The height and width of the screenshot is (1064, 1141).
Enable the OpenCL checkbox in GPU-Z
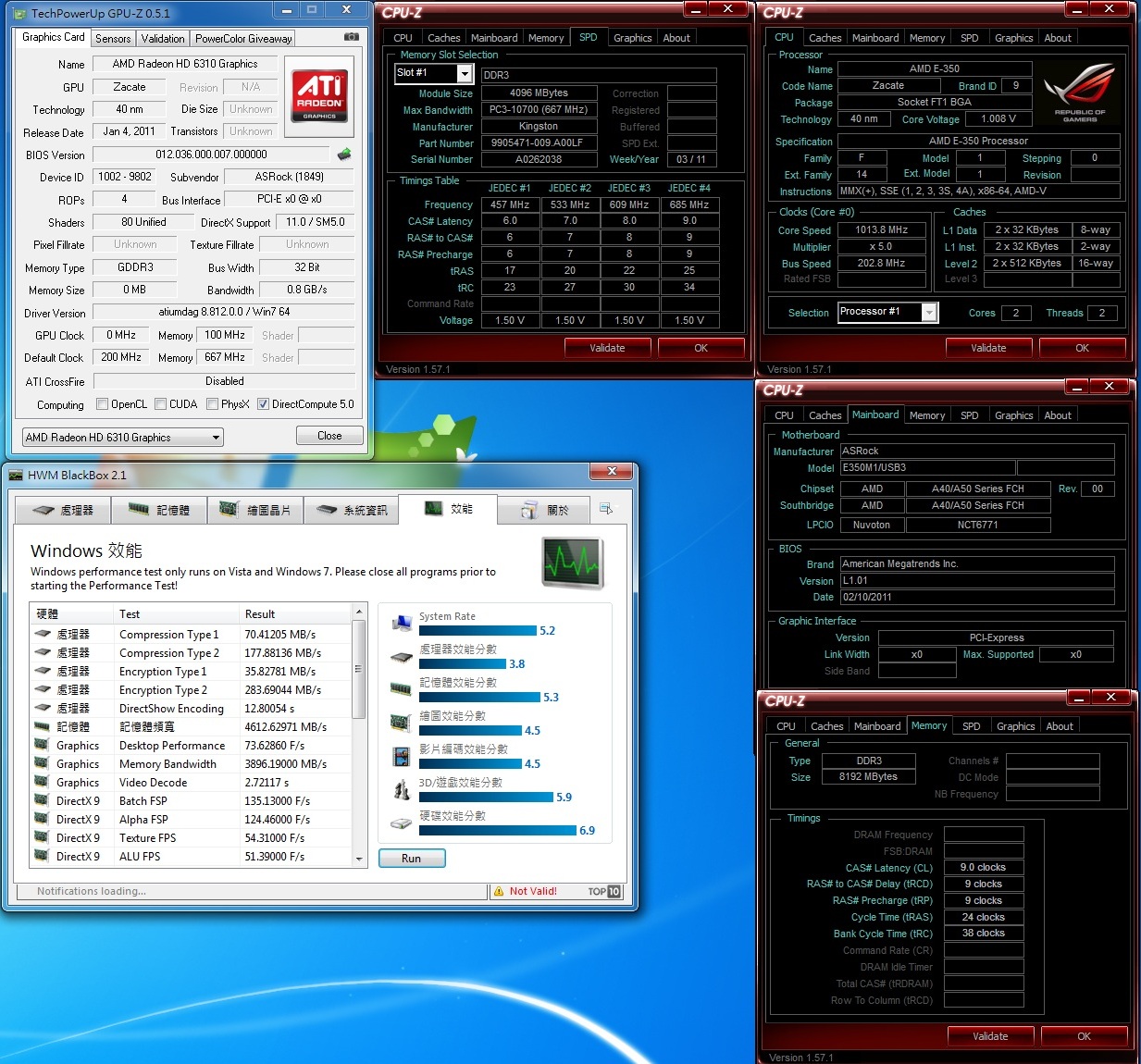coord(103,404)
